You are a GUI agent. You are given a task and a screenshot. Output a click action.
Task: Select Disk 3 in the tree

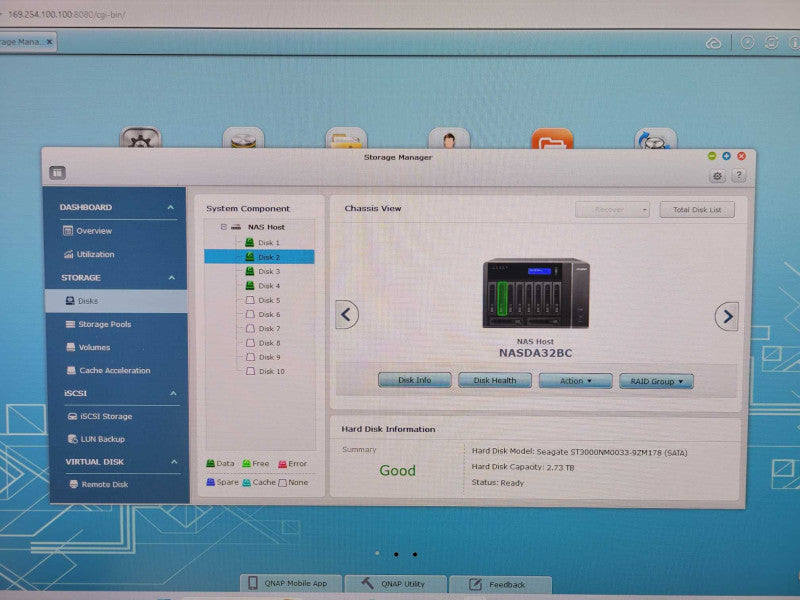(263, 271)
